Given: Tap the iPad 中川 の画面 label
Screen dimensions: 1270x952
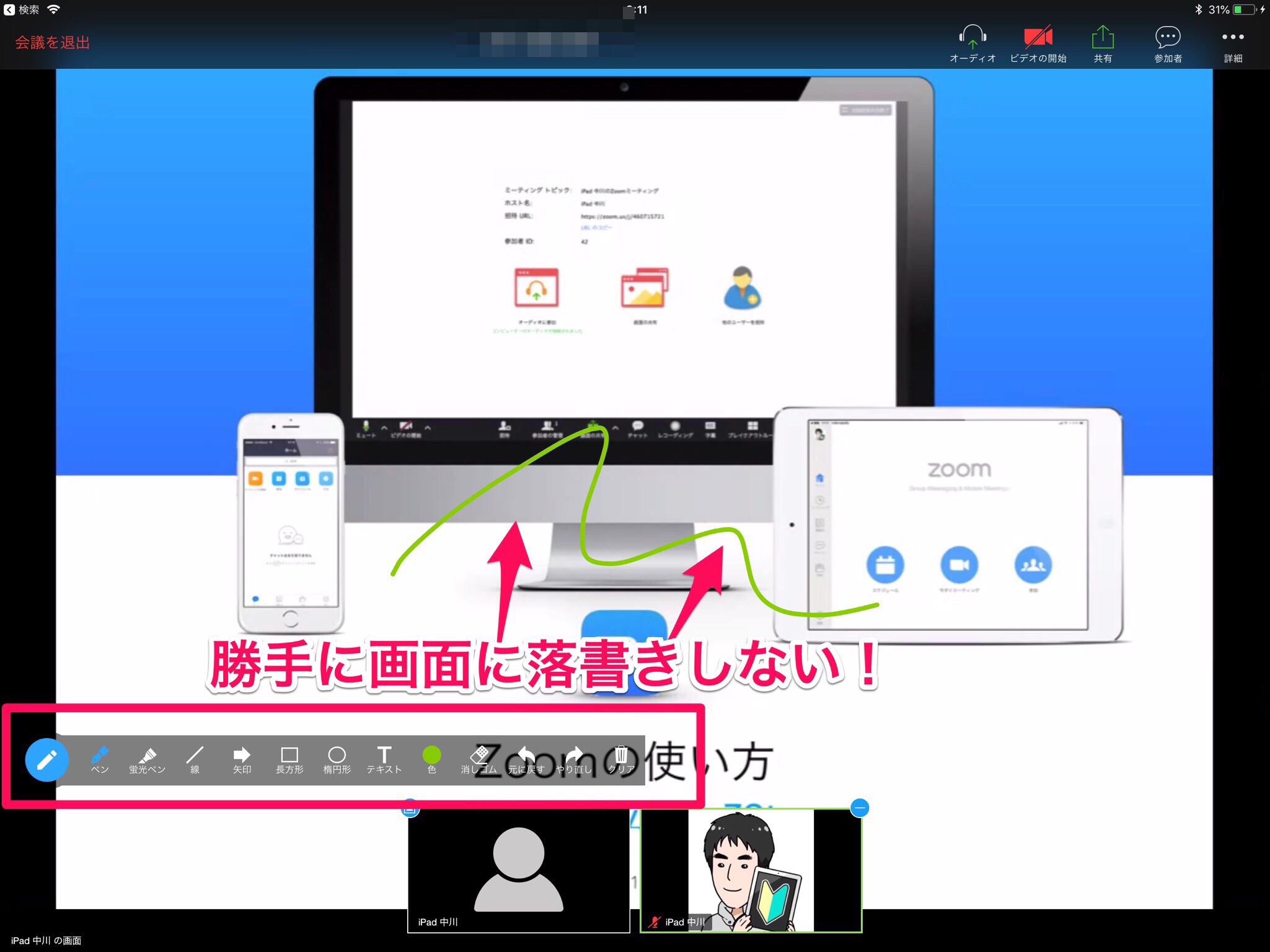Looking at the screenshot, I should click(46, 940).
